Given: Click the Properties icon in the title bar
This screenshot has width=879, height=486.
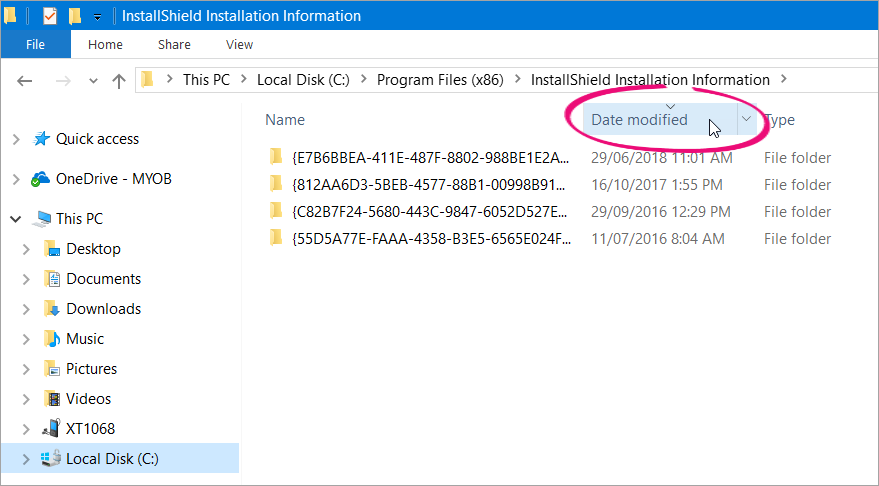Looking at the screenshot, I should 50,16.
